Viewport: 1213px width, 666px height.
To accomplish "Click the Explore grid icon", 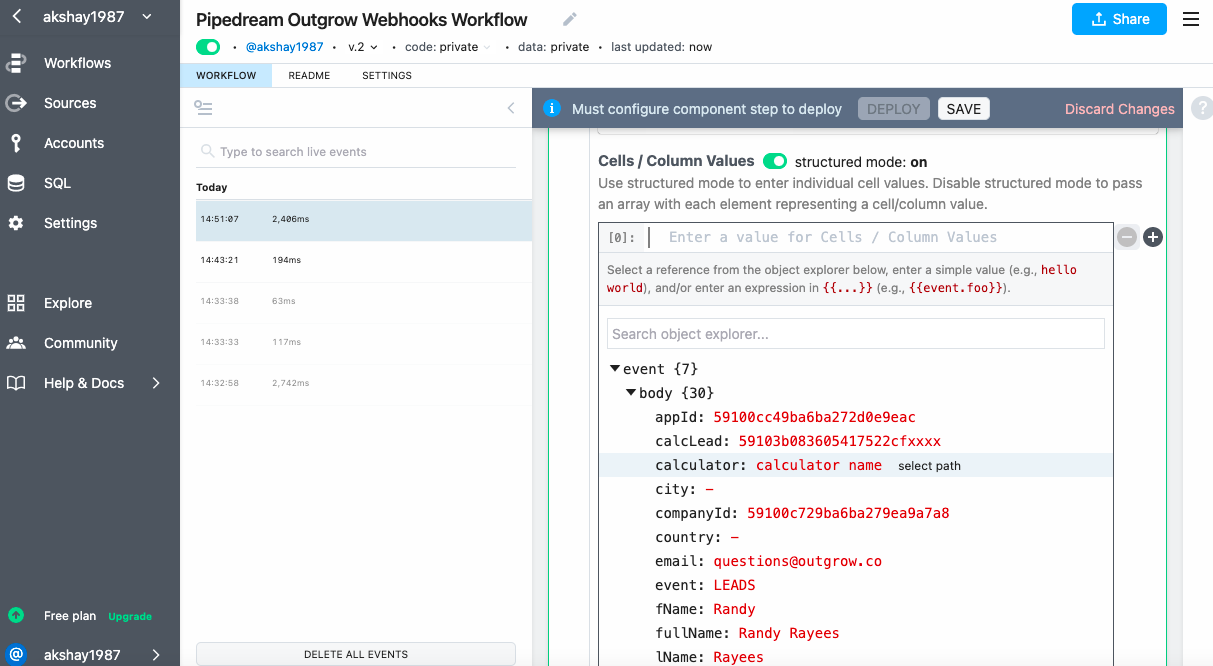I will [16, 303].
